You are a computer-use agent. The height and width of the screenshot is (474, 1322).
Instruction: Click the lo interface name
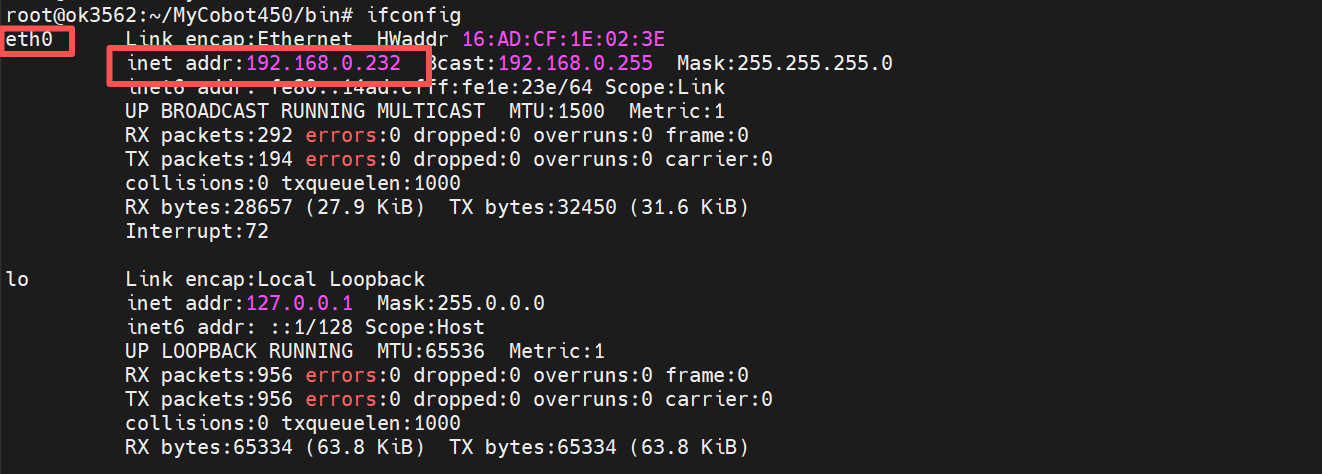(x=17, y=280)
